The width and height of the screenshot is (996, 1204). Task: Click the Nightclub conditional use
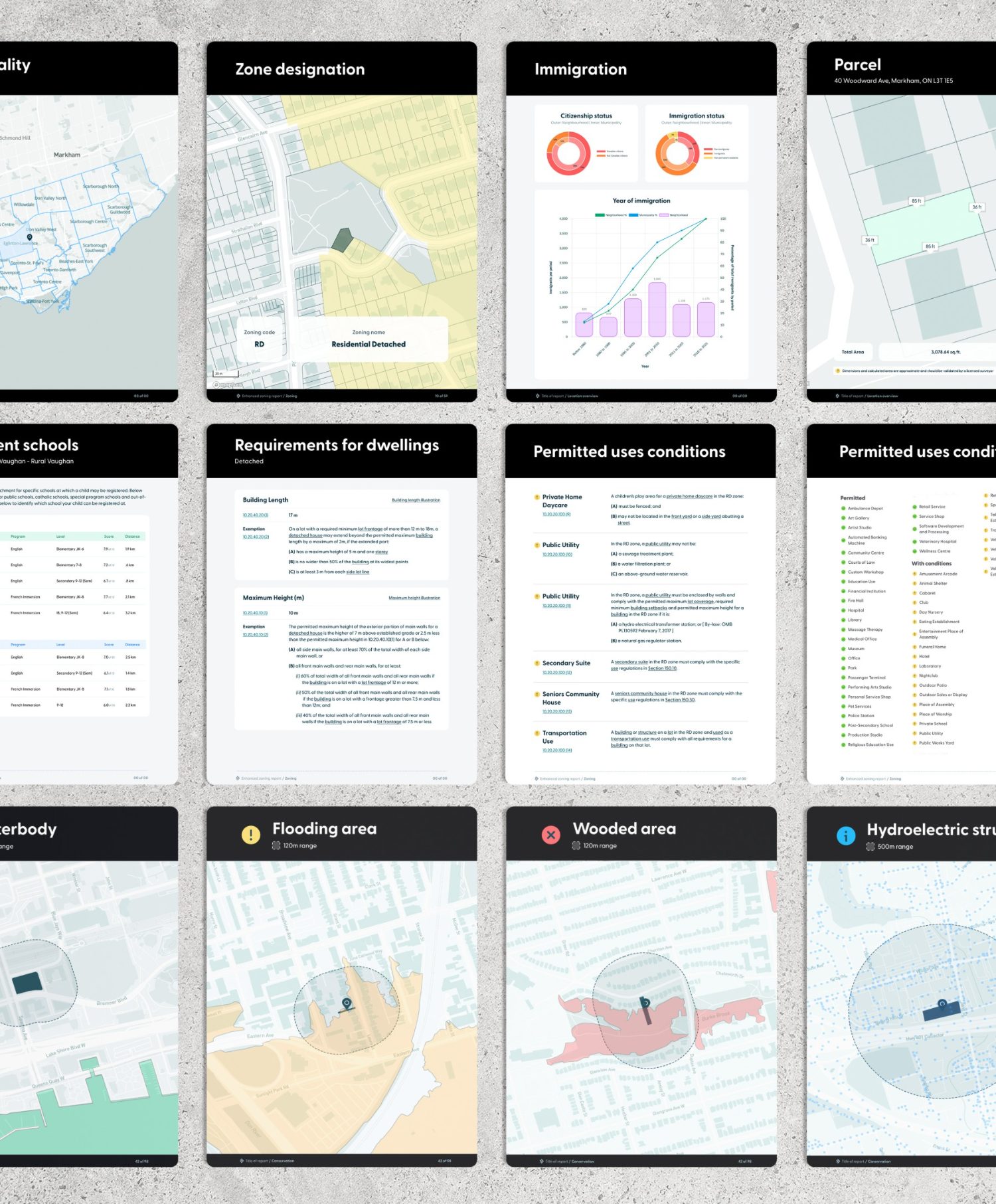(928, 675)
